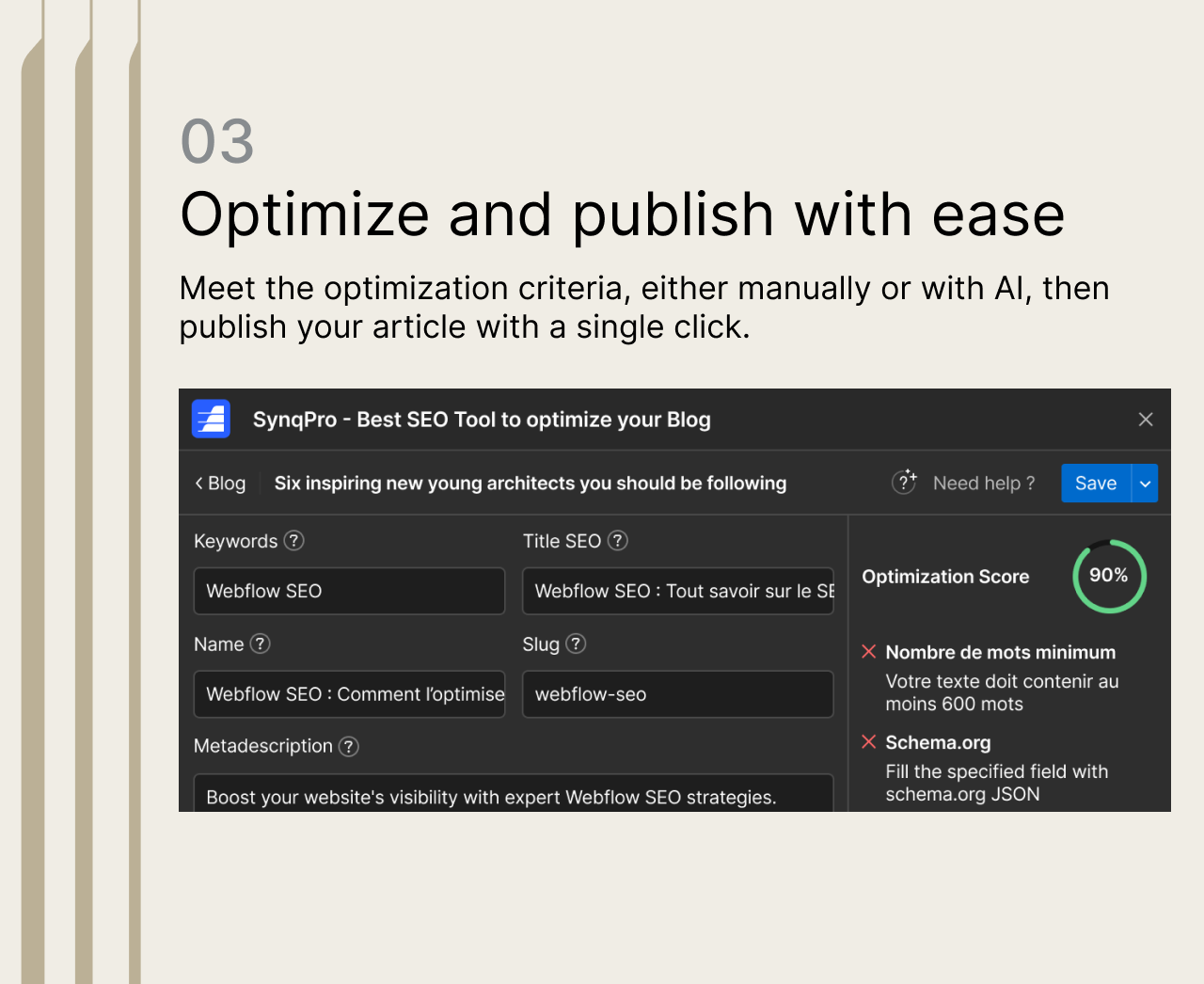The height and width of the screenshot is (984, 1204).
Task: Close the SynqPro panel with the X
Action: (1146, 420)
